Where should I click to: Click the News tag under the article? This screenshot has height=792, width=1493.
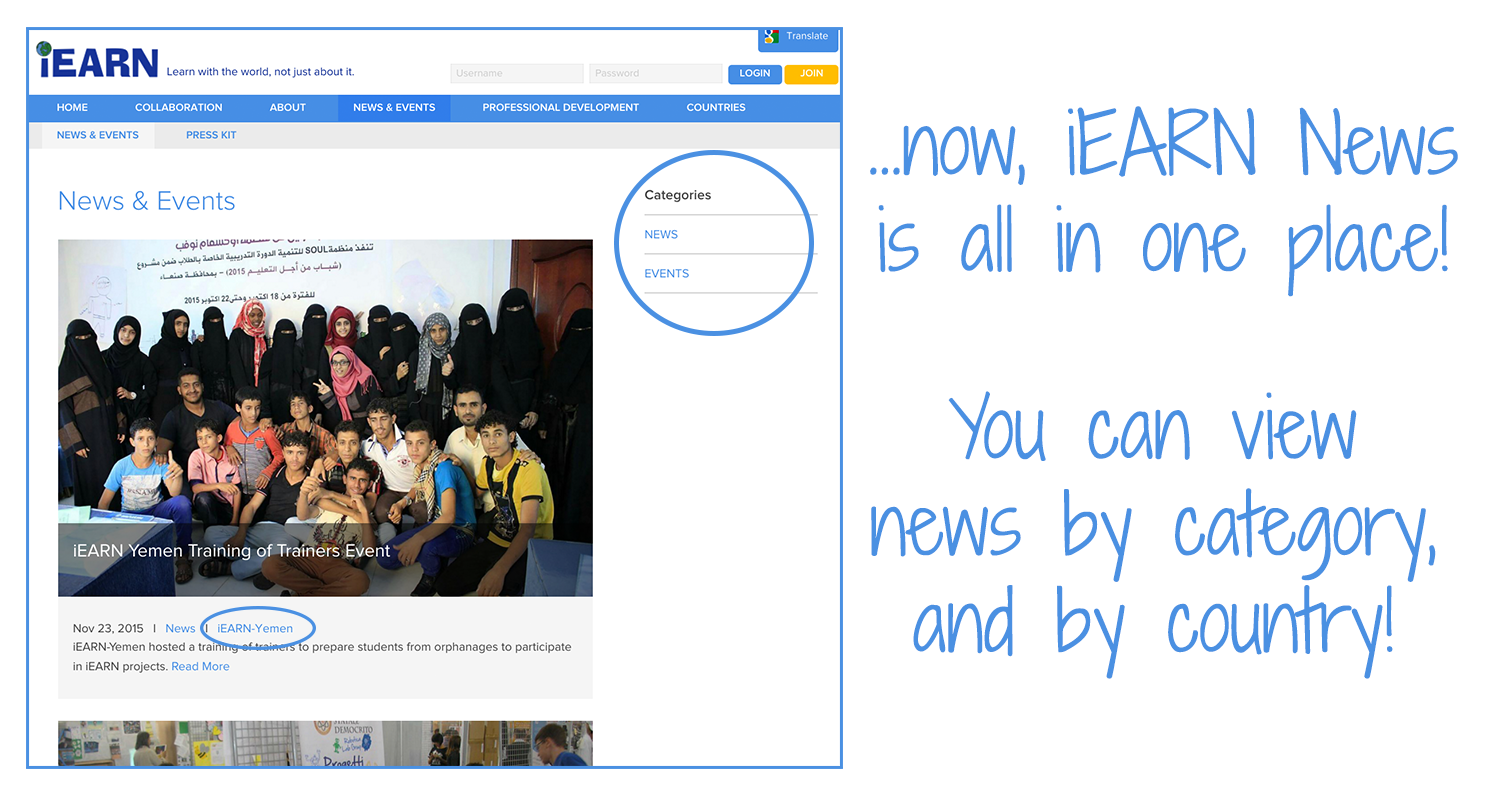(180, 628)
